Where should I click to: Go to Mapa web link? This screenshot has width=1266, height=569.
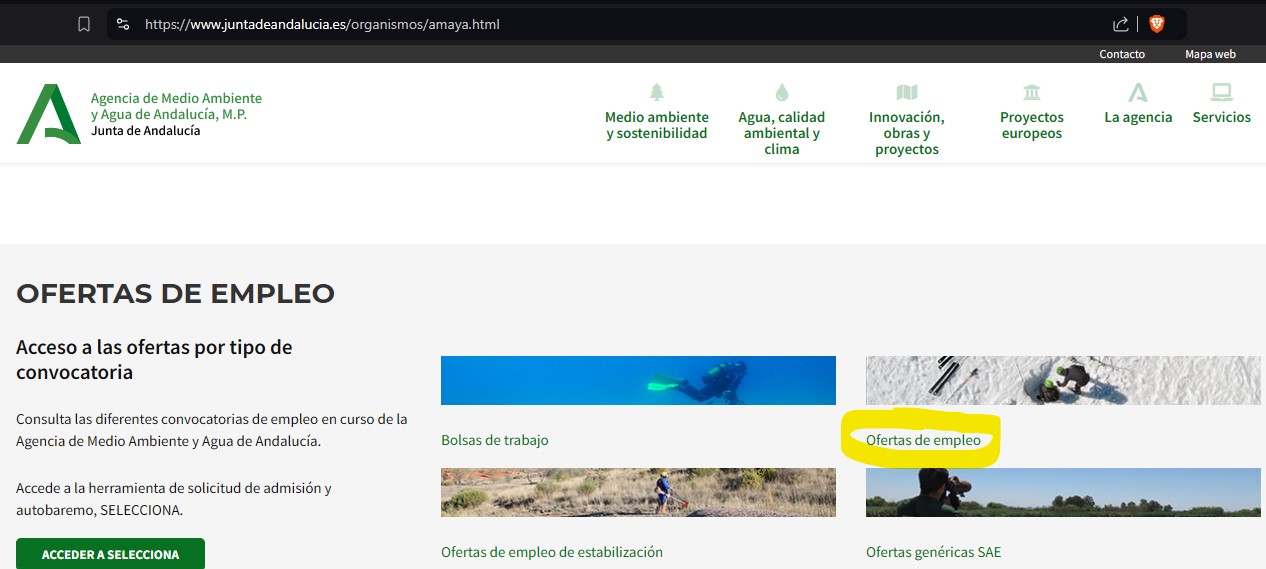point(1210,54)
